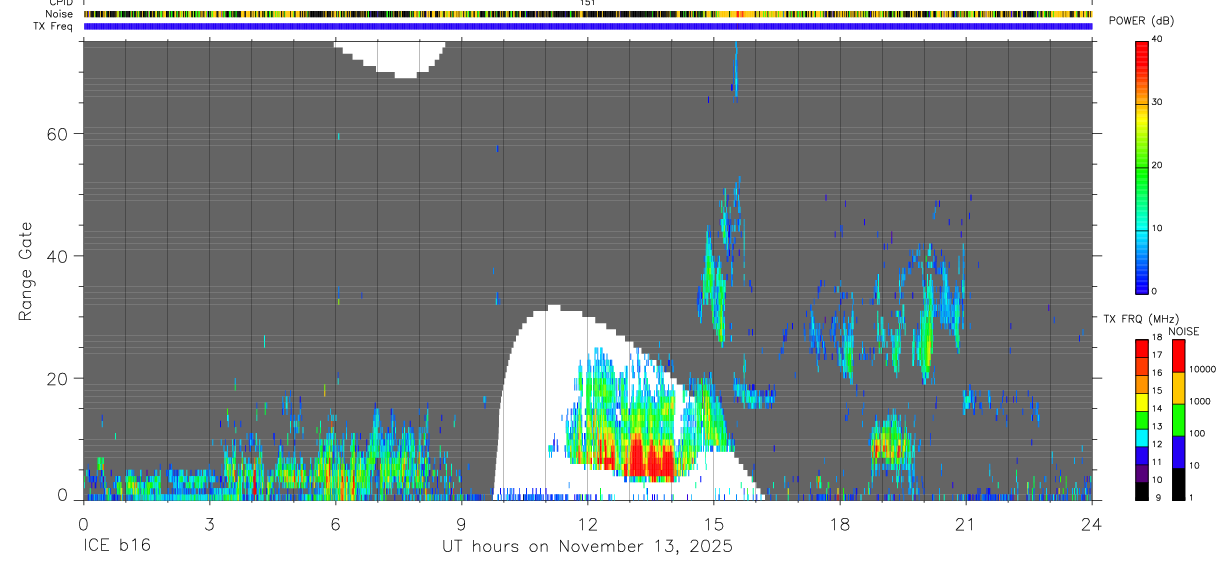
Task: Click the 18 hour tick on UT axis
Action: coord(840,523)
